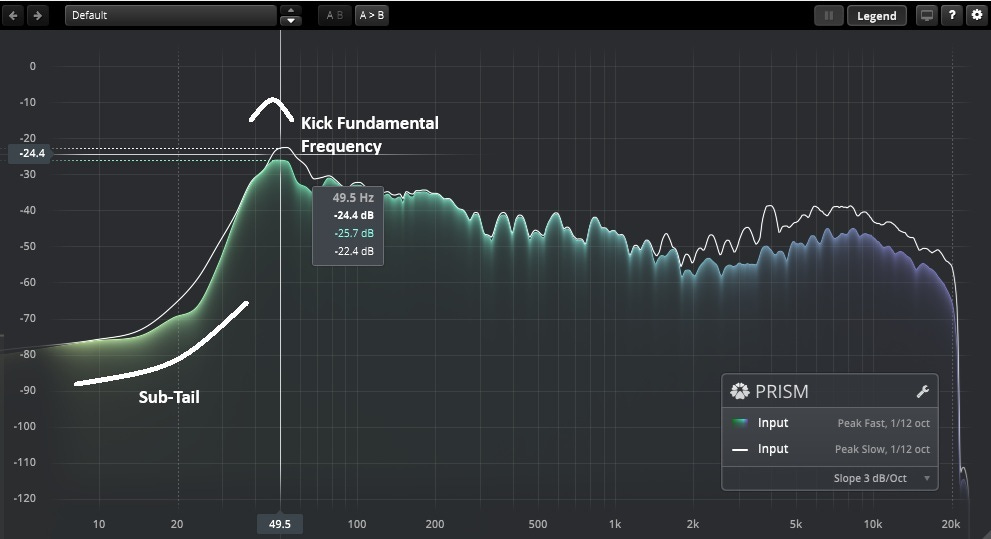Click the -120 dB axis label
The height and width of the screenshot is (539, 991).
tap(25, 499)
